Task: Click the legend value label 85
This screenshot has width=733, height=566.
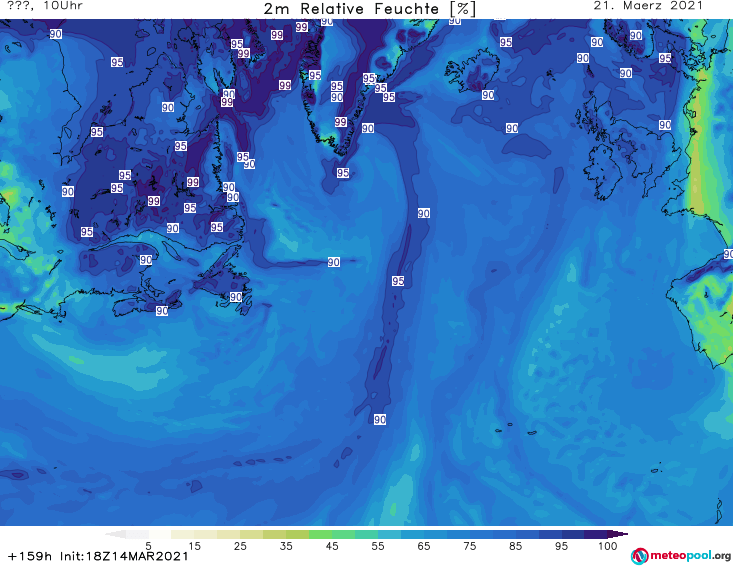Action: [515, 545]
